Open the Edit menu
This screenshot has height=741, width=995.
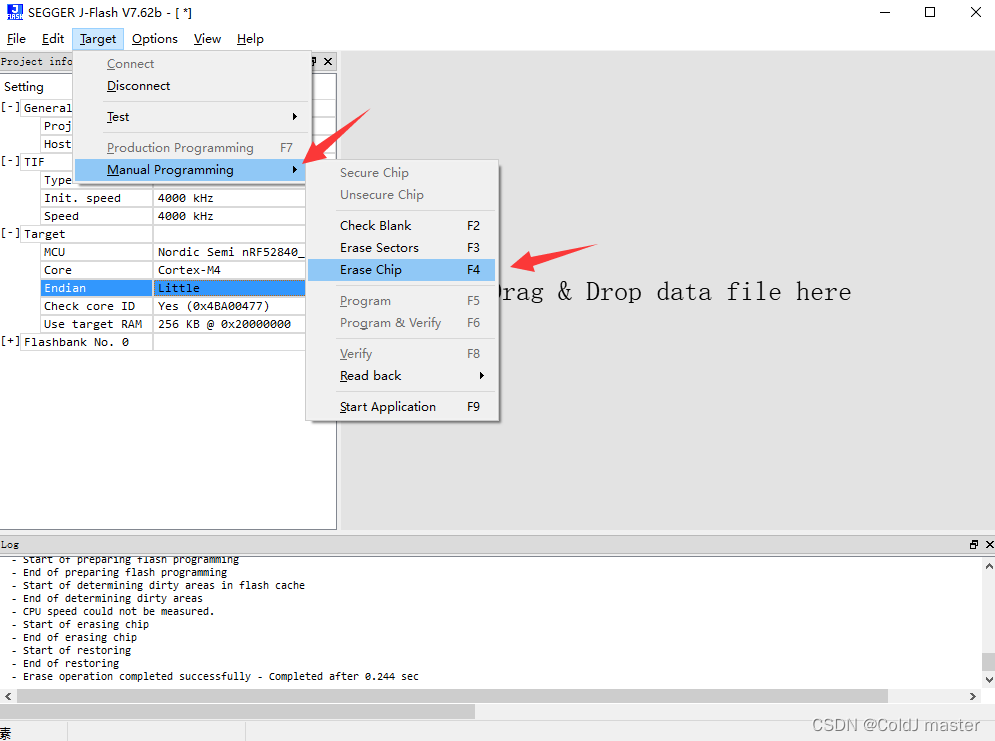coord(53,39)
